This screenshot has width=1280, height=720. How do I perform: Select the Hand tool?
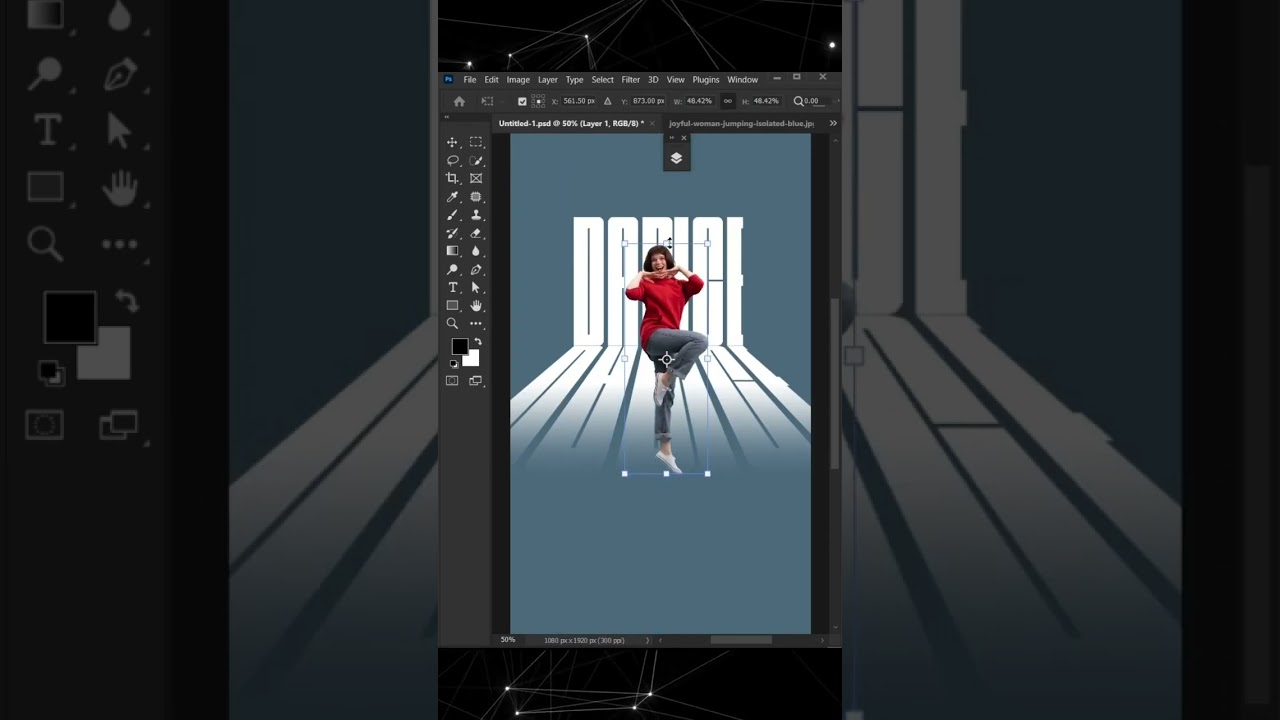pyautogui.click(x=476, y=305)
